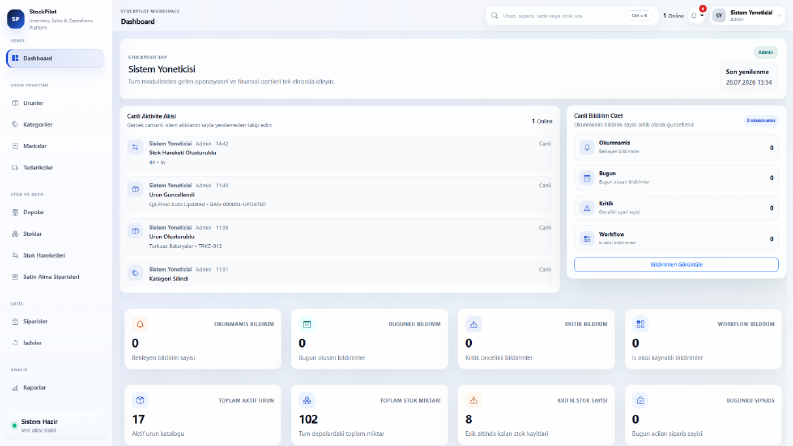Click the Bugunku Bildirim card icon
793x446 pixels.
(307, 324)
